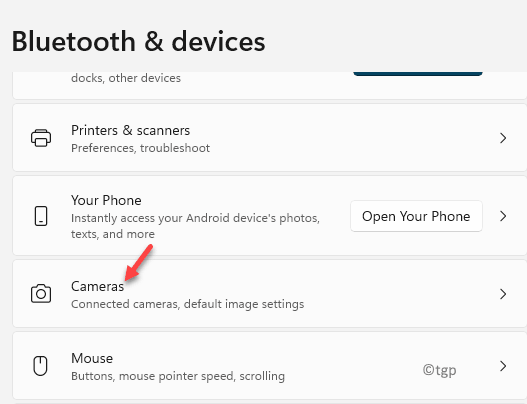Viewport: 527px width, 404px height.
Task: Click the mouse icon
Action: click(40, 366)
